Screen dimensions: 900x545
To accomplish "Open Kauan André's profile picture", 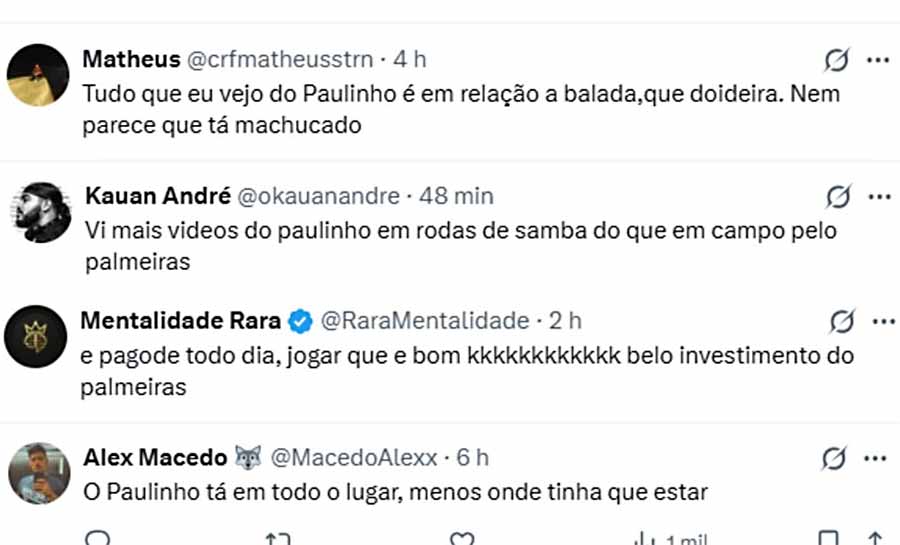I will tap(43, 211).
